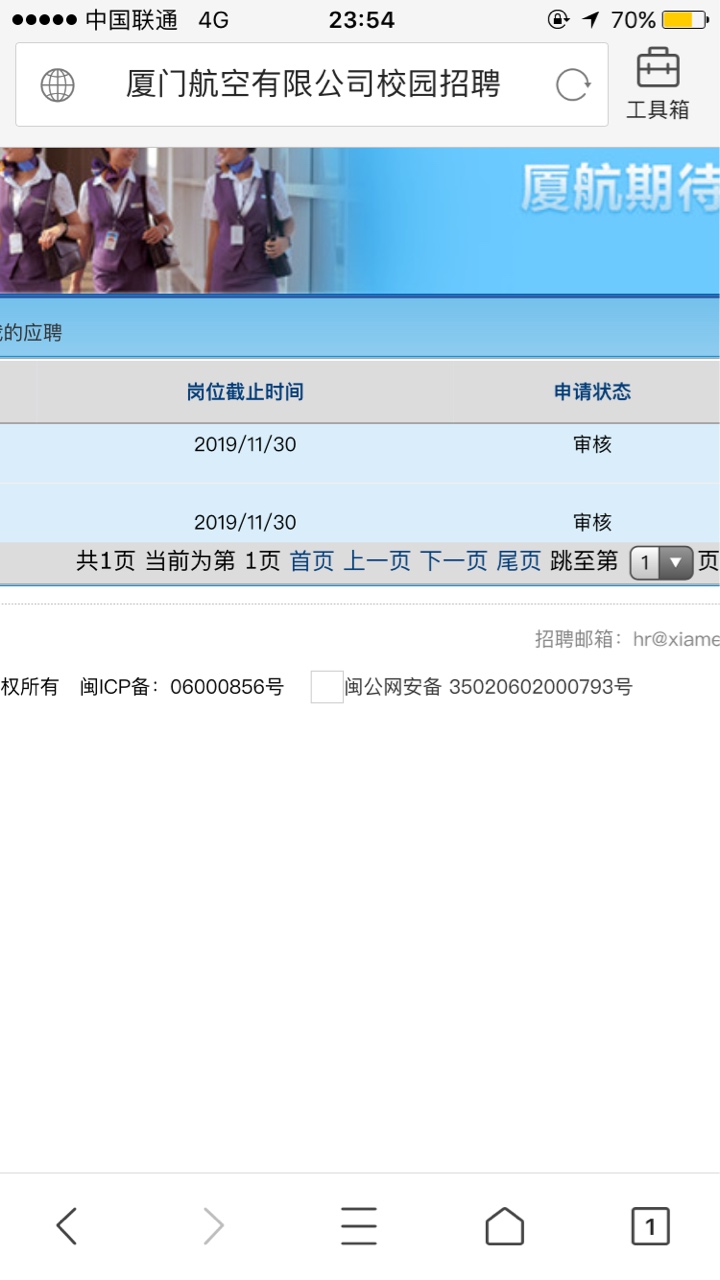Tap the location arrow status icon
This screenshot has width=720, height=1280.
(x=592, y=20)
